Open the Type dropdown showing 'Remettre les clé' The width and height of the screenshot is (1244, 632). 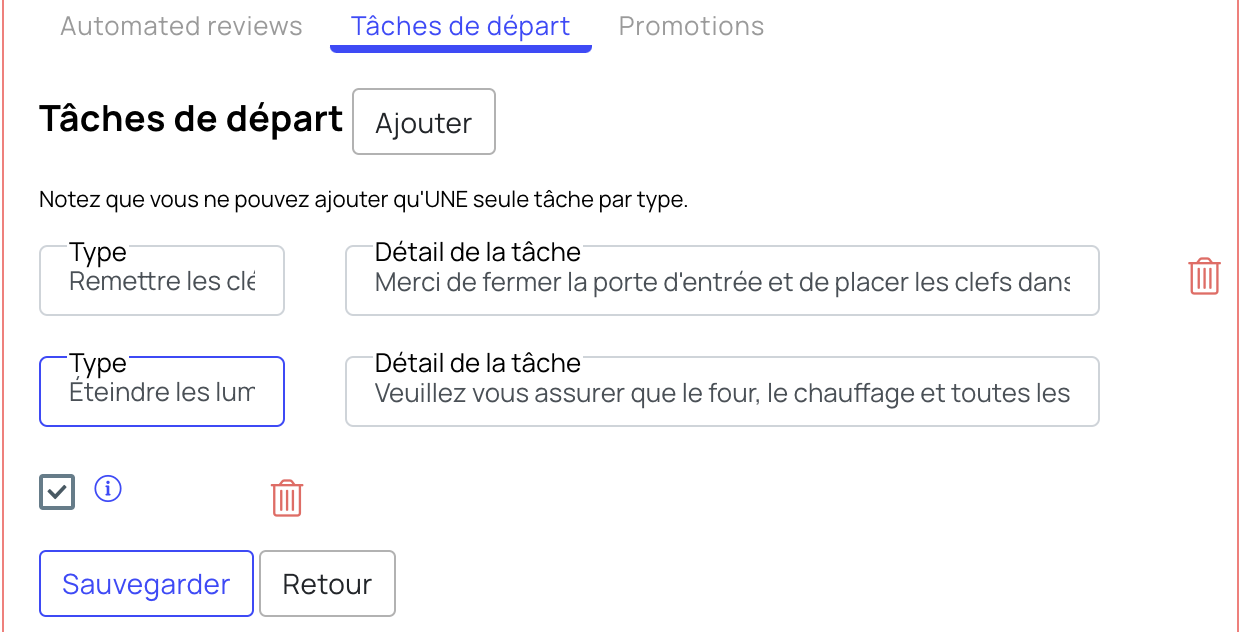coord(162,281)
